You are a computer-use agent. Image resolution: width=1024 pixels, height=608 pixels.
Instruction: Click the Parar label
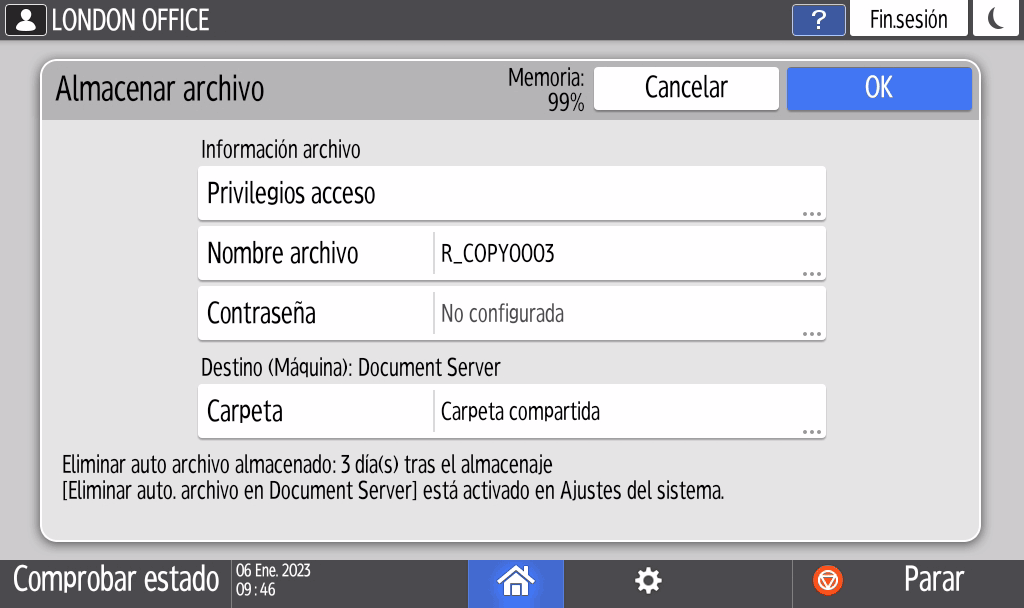[x=933, y=579]
